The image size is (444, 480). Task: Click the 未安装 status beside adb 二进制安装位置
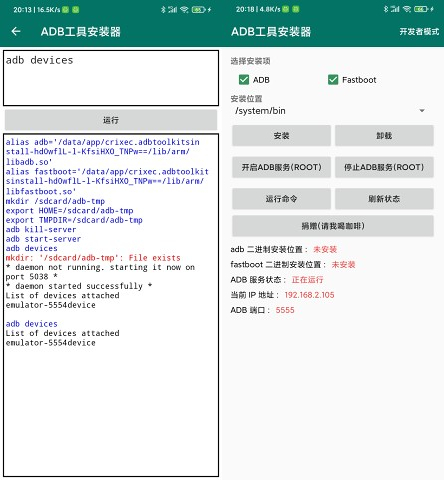325,249
